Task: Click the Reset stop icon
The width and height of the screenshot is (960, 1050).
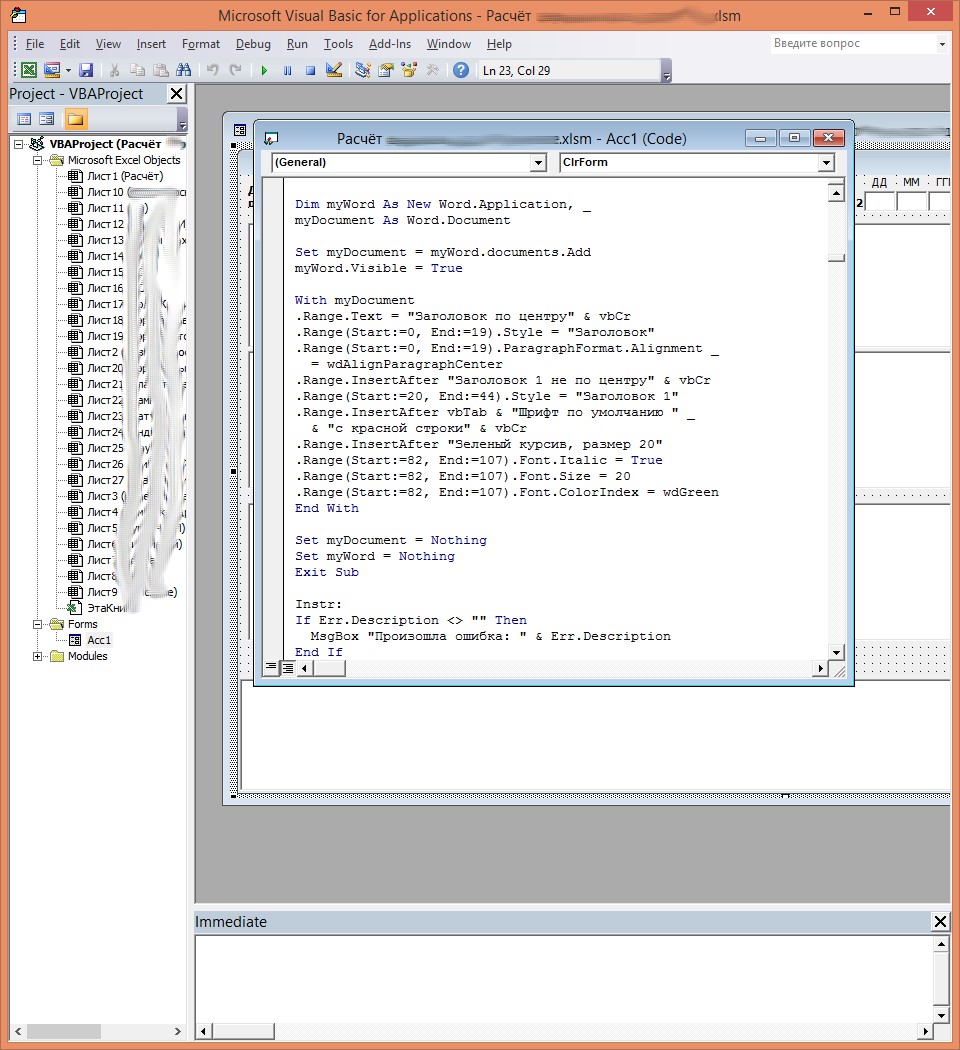Action: click(x=310, y=70)
